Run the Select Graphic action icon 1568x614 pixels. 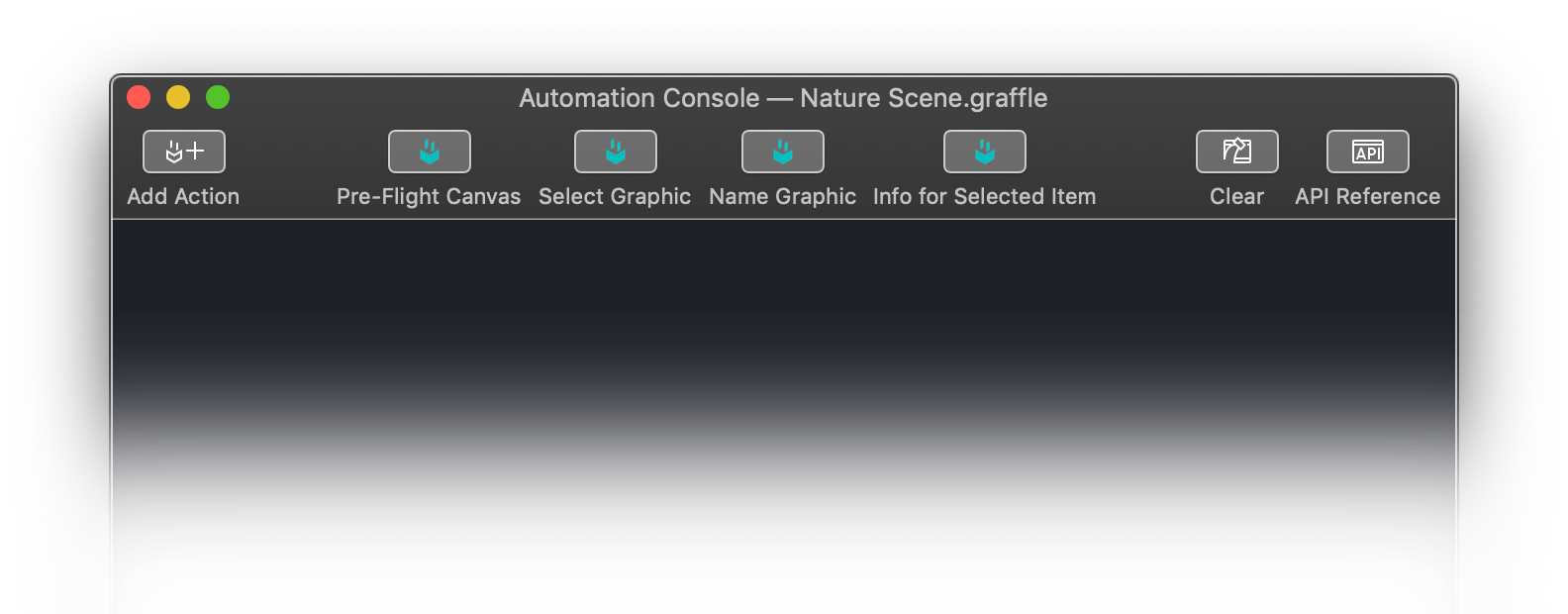[x=615, y=152]
